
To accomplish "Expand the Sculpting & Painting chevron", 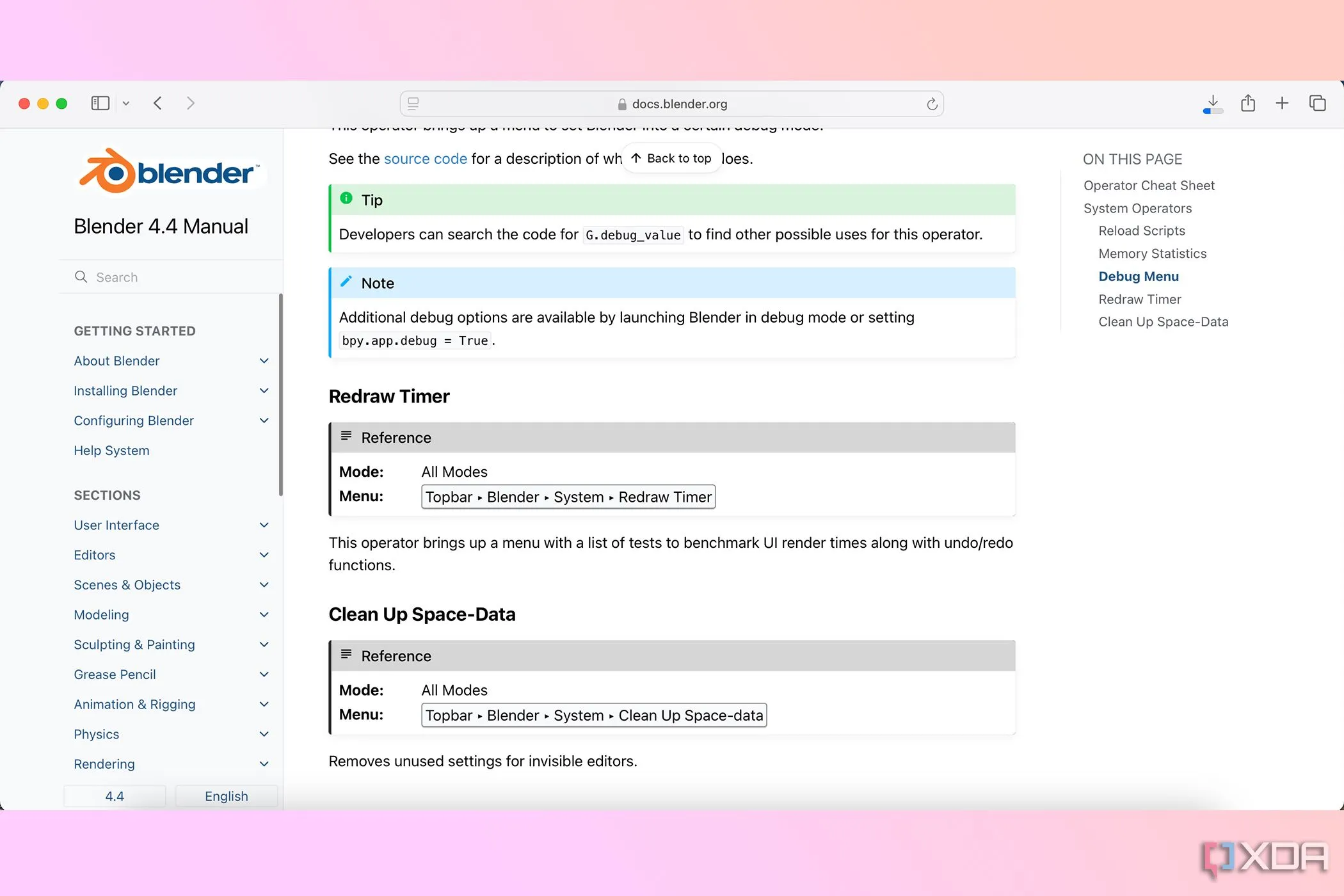I will coord(264,644).
